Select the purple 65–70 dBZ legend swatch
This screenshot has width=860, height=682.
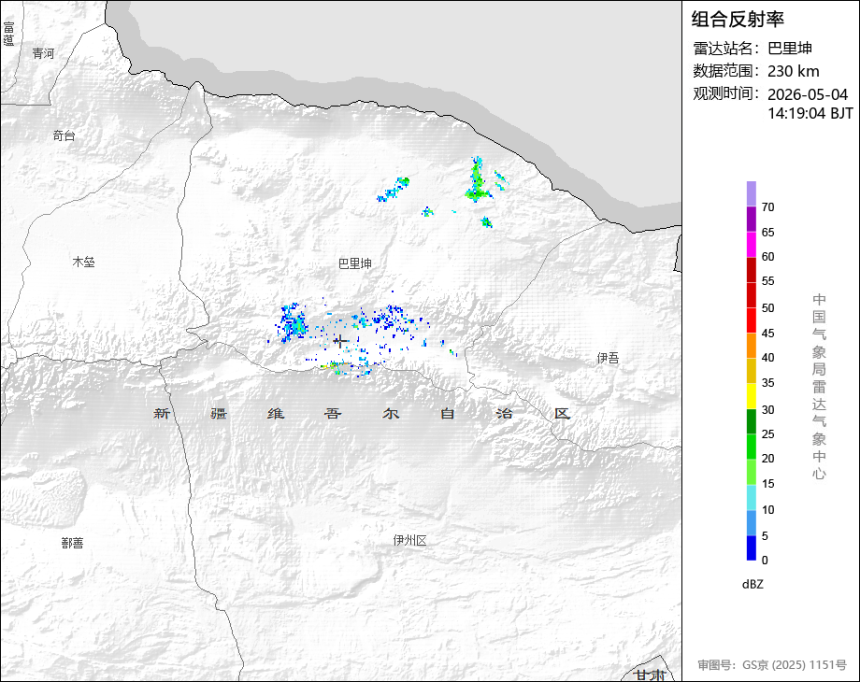(x=751, y=219)
